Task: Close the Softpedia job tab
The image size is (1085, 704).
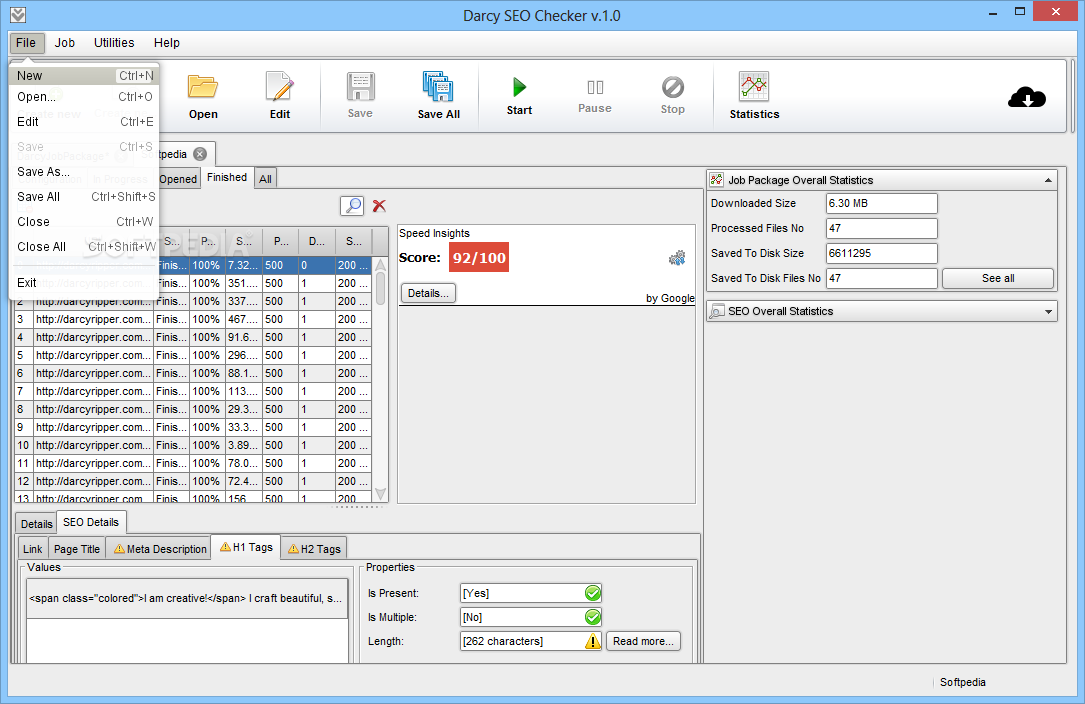Action: [200, 154]
